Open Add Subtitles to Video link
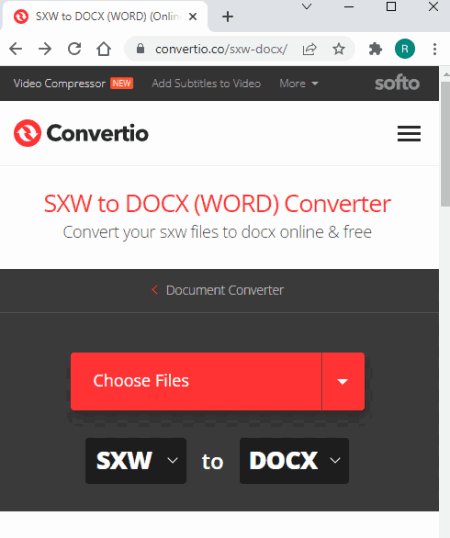The width and height of the screenshot is (450, 538). click(x=206, y=83)
